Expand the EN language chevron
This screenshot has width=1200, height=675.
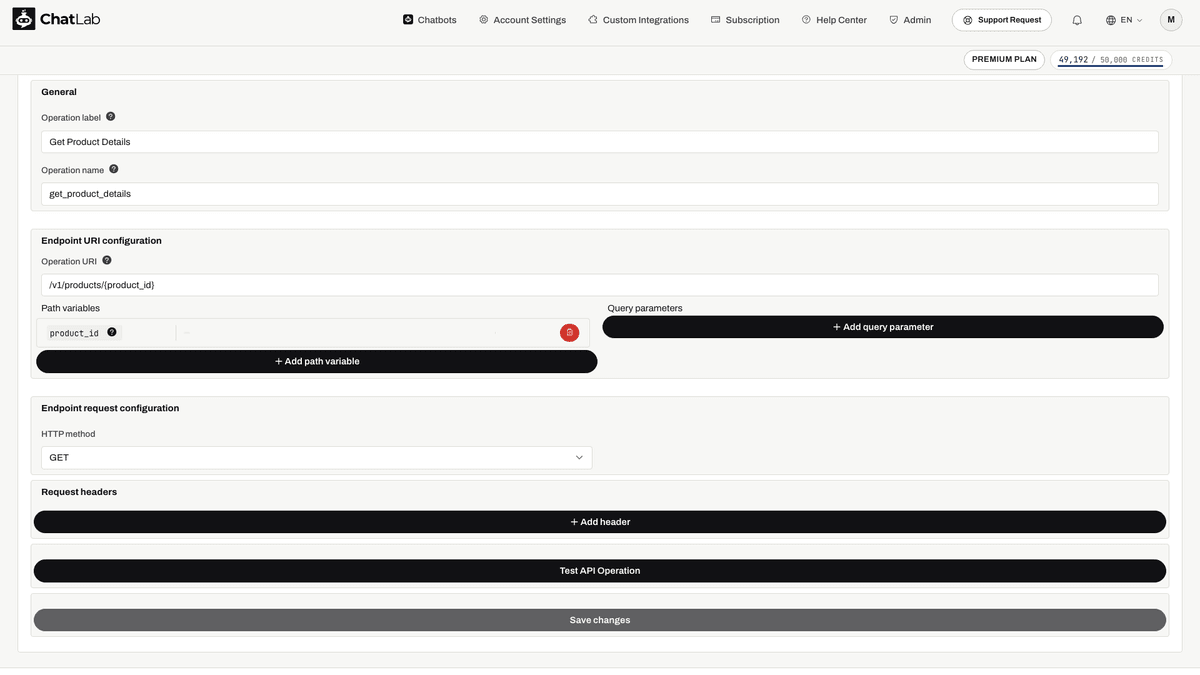pyautogui.click(x=1139, y=20)
